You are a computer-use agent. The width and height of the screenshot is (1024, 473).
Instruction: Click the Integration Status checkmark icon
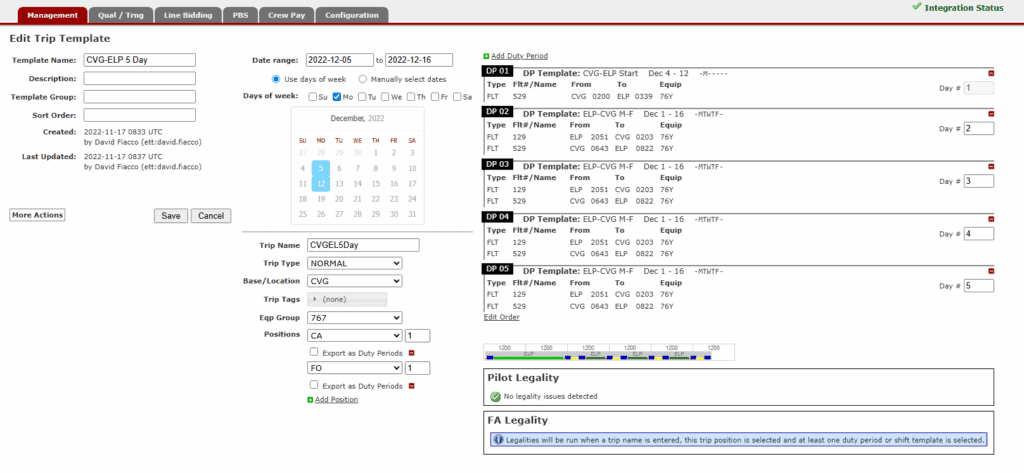point(917,7)
